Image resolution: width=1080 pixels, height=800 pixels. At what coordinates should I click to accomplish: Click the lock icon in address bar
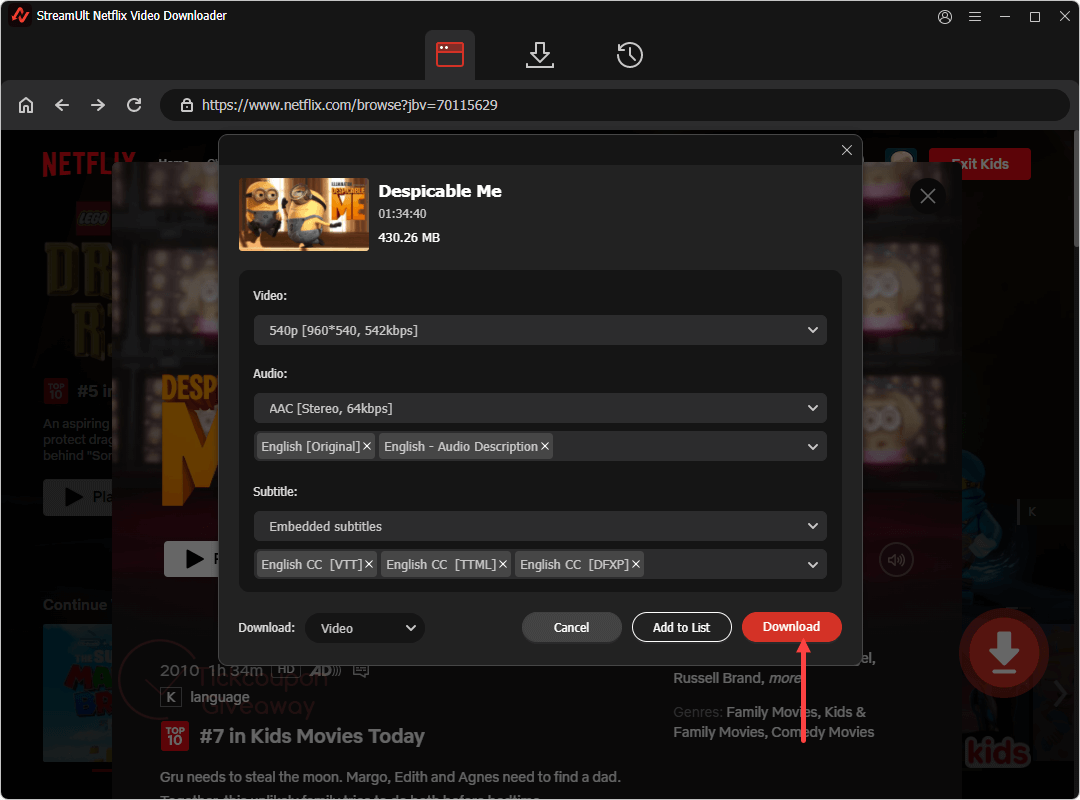(x=187, y=105)
